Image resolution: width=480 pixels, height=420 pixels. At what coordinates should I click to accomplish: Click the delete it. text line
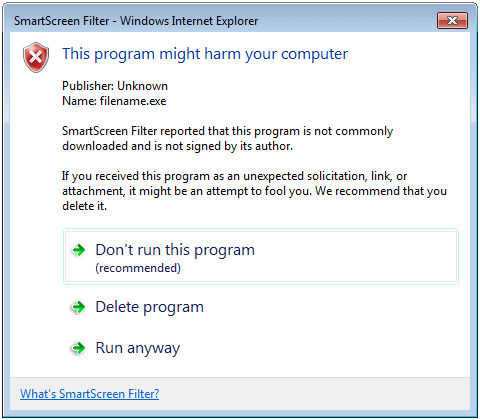pos(85,206)
